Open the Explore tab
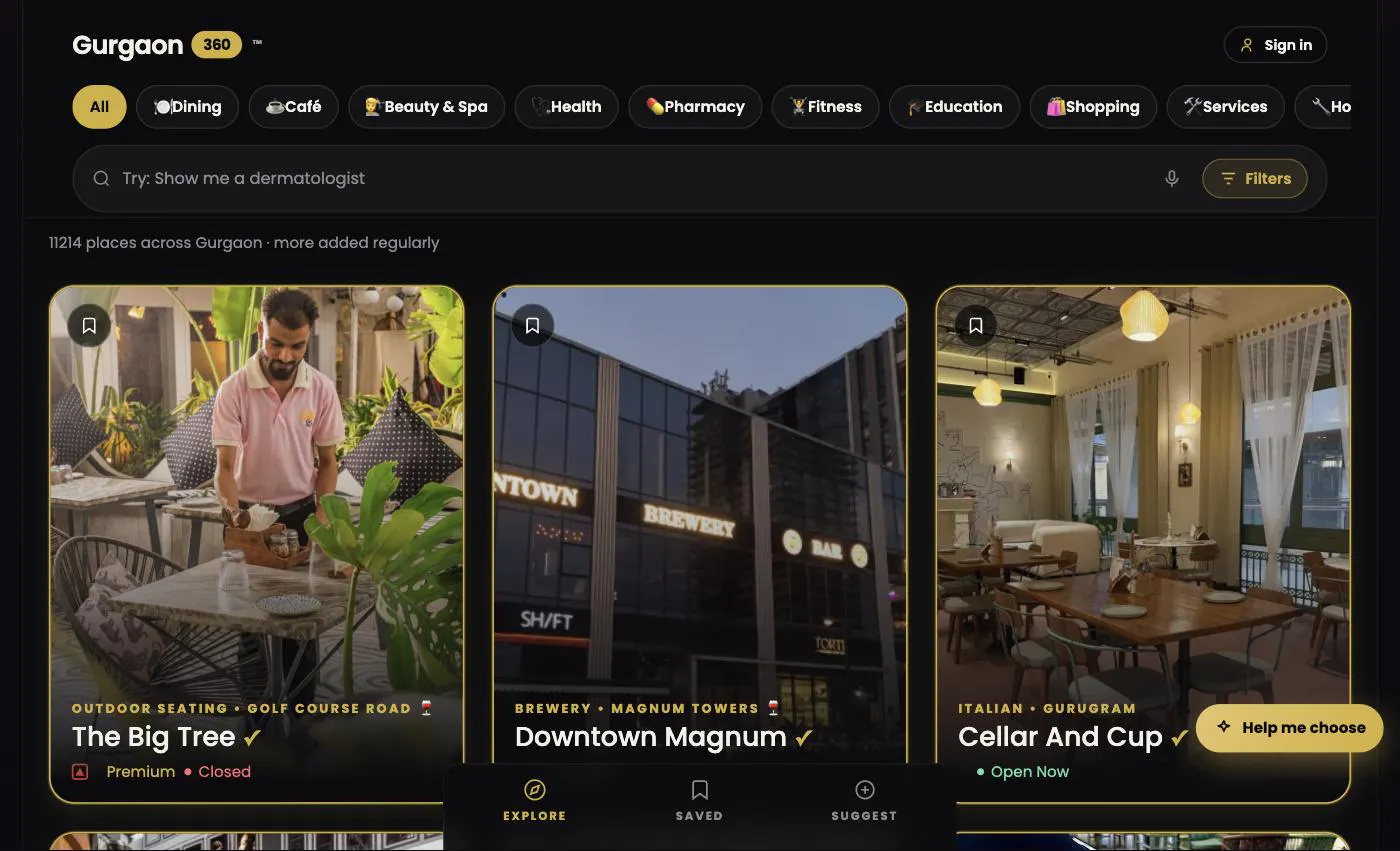The height and width of the screenshot is (851, 1400). pos(534,801)
